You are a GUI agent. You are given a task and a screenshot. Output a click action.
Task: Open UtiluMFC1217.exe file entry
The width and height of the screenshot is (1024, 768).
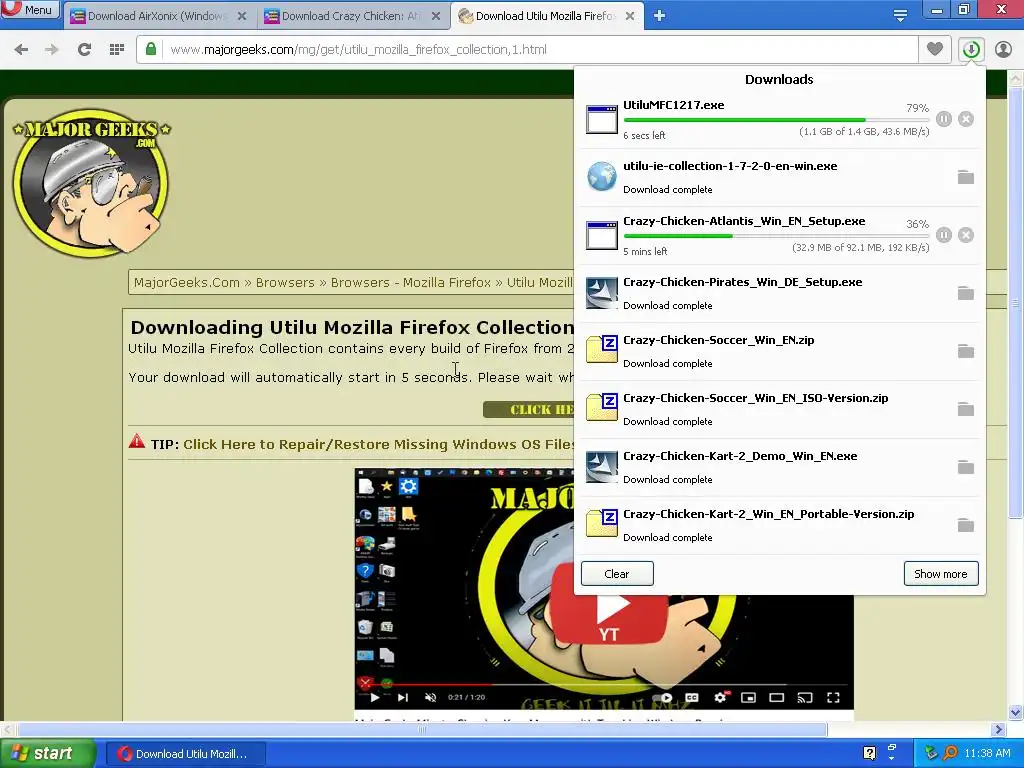coord(673,105)
